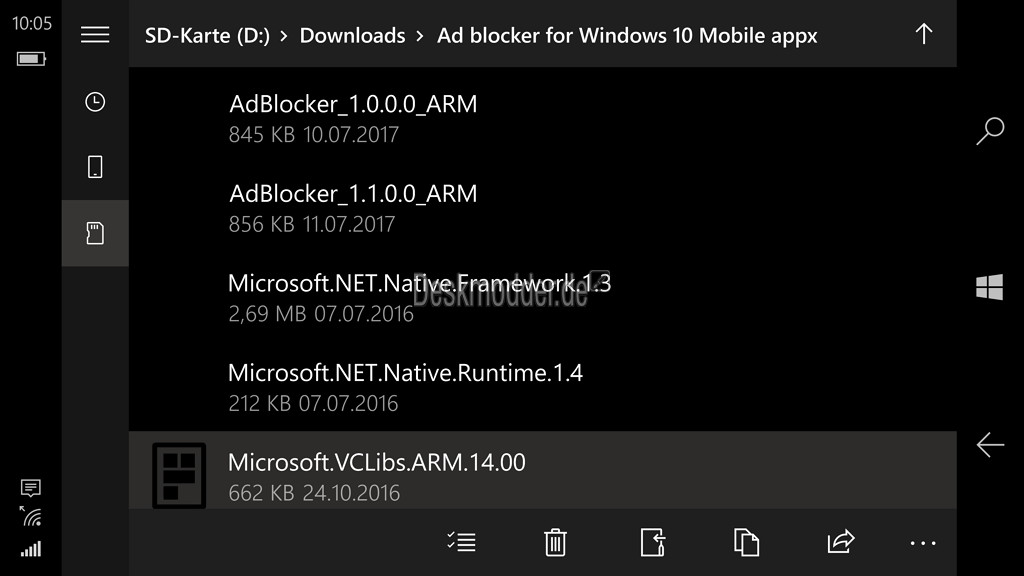Go up one folder level arrow
This screenshot has height=576, width=1024.
[x=923, y=34]
